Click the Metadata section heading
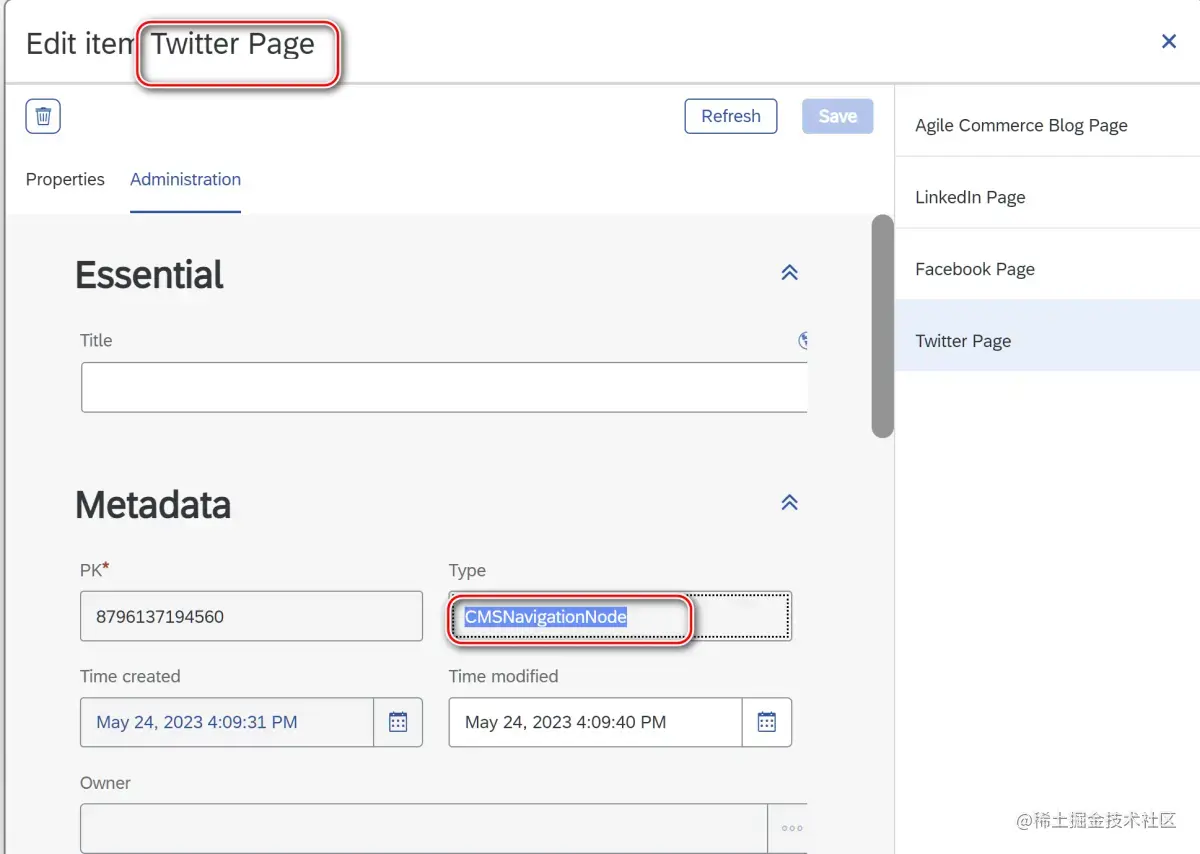The width and height of the screenshot is (1200, 854). 153,505
